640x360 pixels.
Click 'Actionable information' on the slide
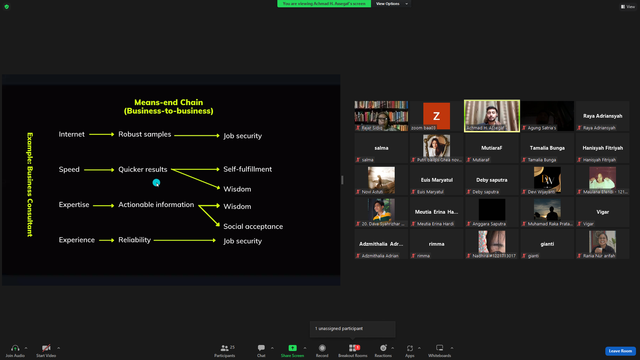tap(156, 204)
